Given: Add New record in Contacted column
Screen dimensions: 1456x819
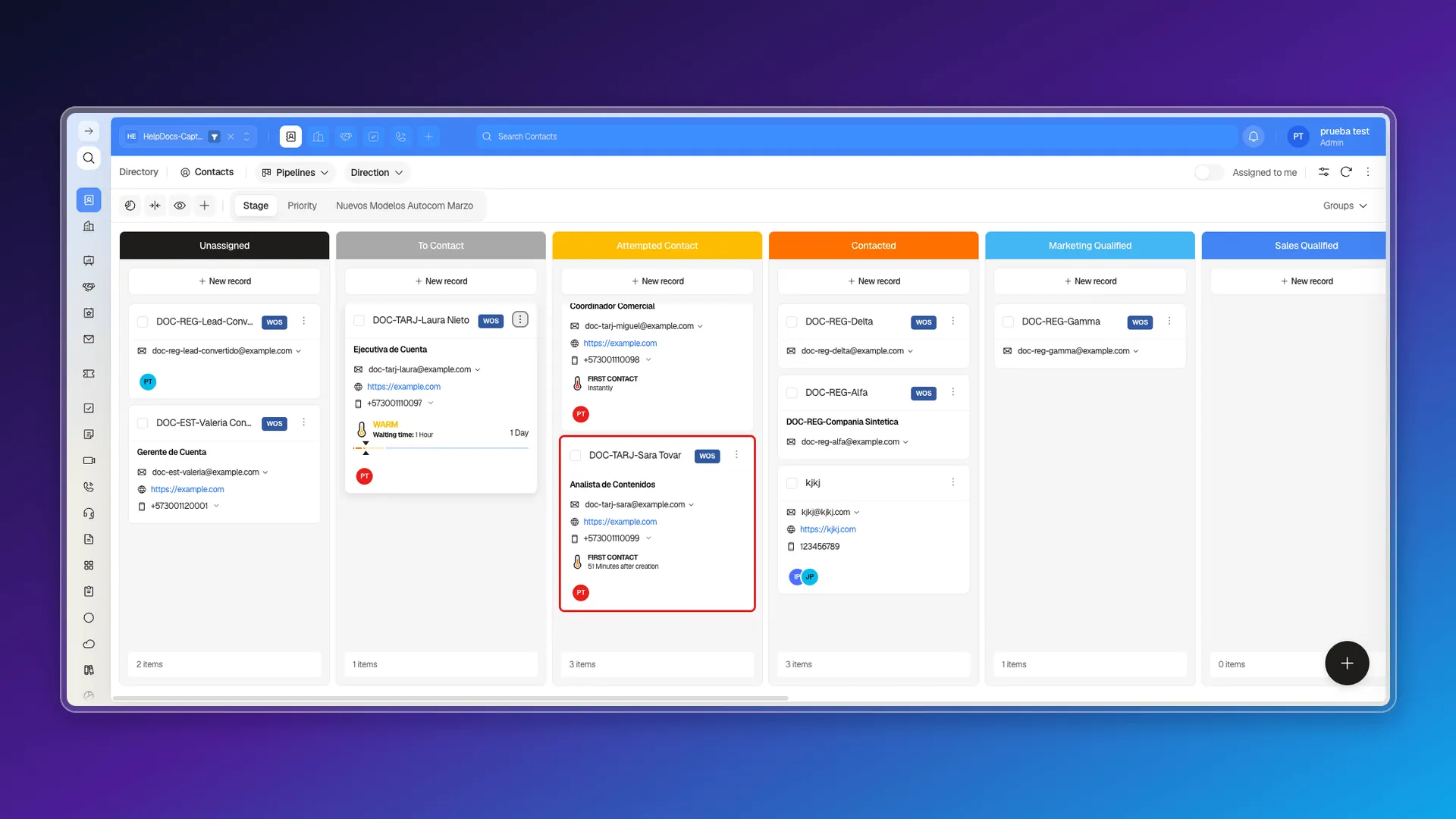Looking at the screenshot, I should [874, 281].
